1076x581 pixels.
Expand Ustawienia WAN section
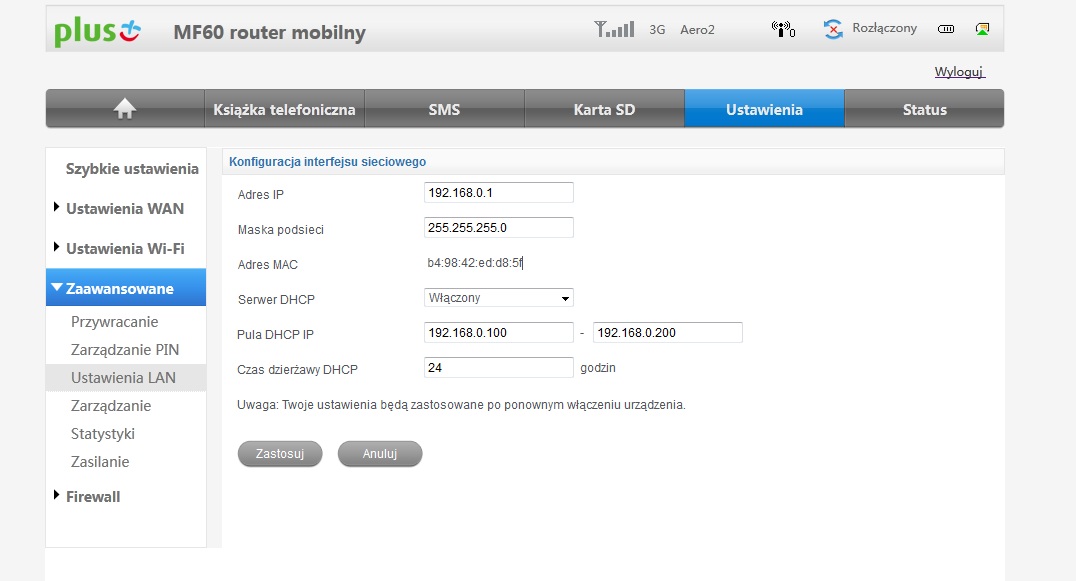click(x=125, y=209)
